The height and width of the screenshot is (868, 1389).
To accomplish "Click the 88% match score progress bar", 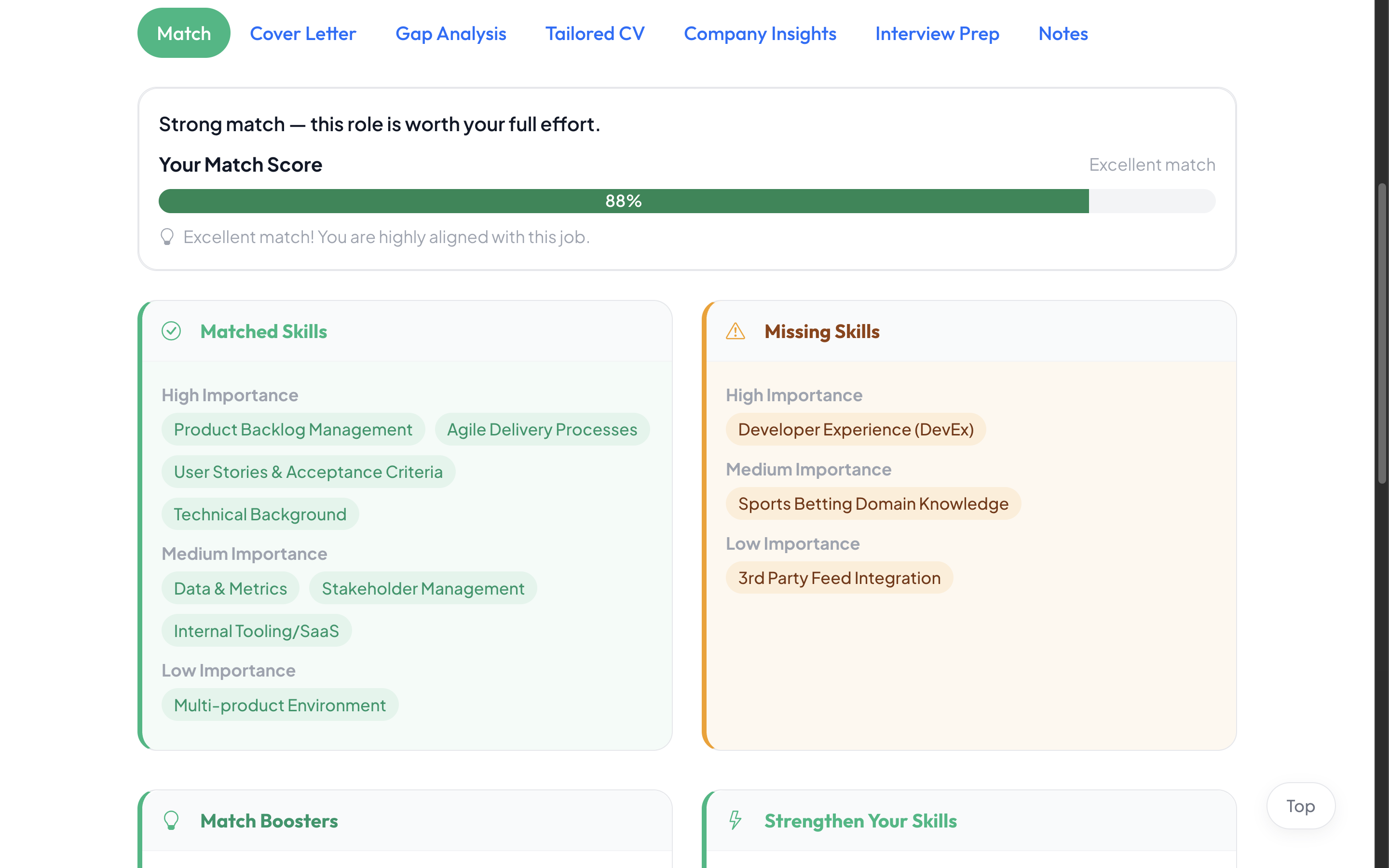I will 623,201.
